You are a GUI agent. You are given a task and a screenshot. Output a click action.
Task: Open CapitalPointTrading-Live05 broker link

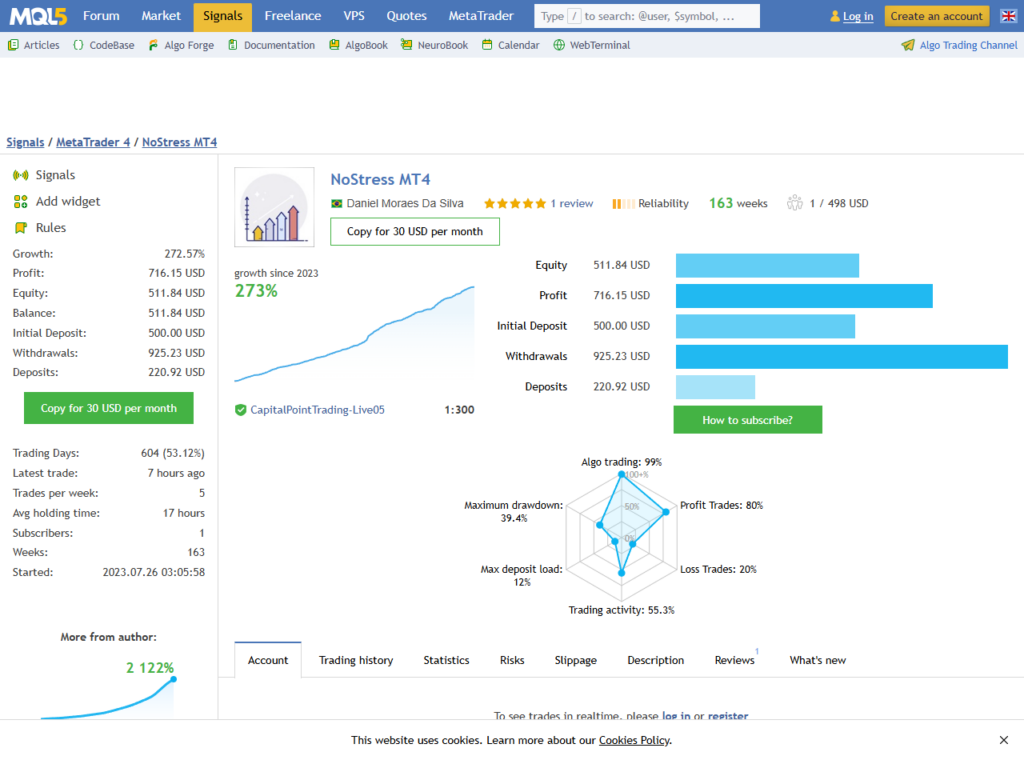point(317,410)
